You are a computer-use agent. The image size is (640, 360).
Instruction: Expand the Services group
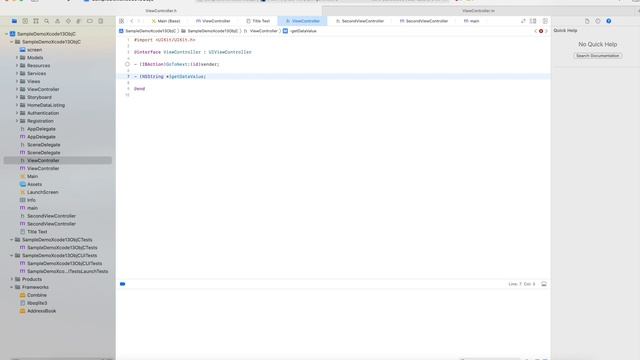point(17,73)
